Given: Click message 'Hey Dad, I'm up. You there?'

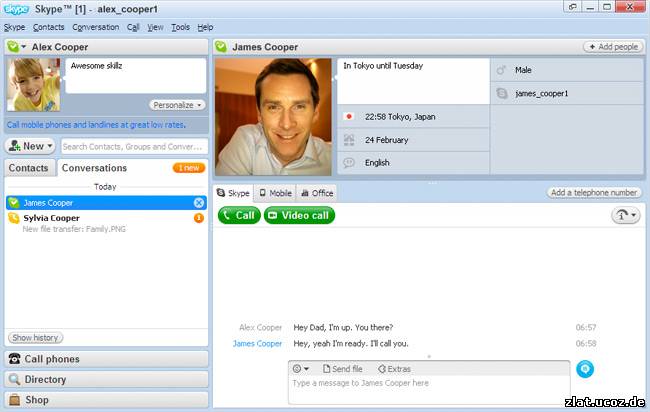Looking at the screenshot, I should point(343,327).
